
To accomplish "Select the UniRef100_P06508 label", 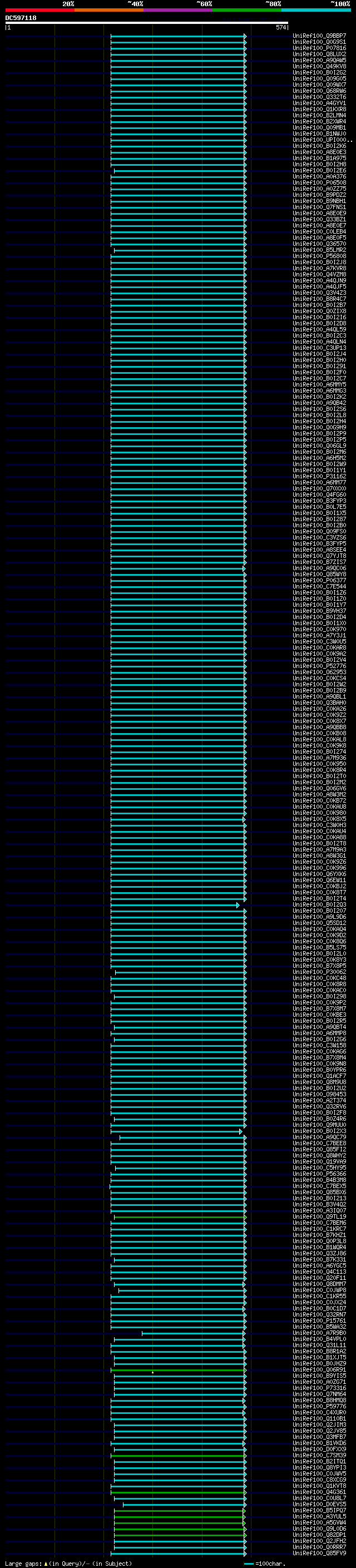I will [x=319, y=182].
